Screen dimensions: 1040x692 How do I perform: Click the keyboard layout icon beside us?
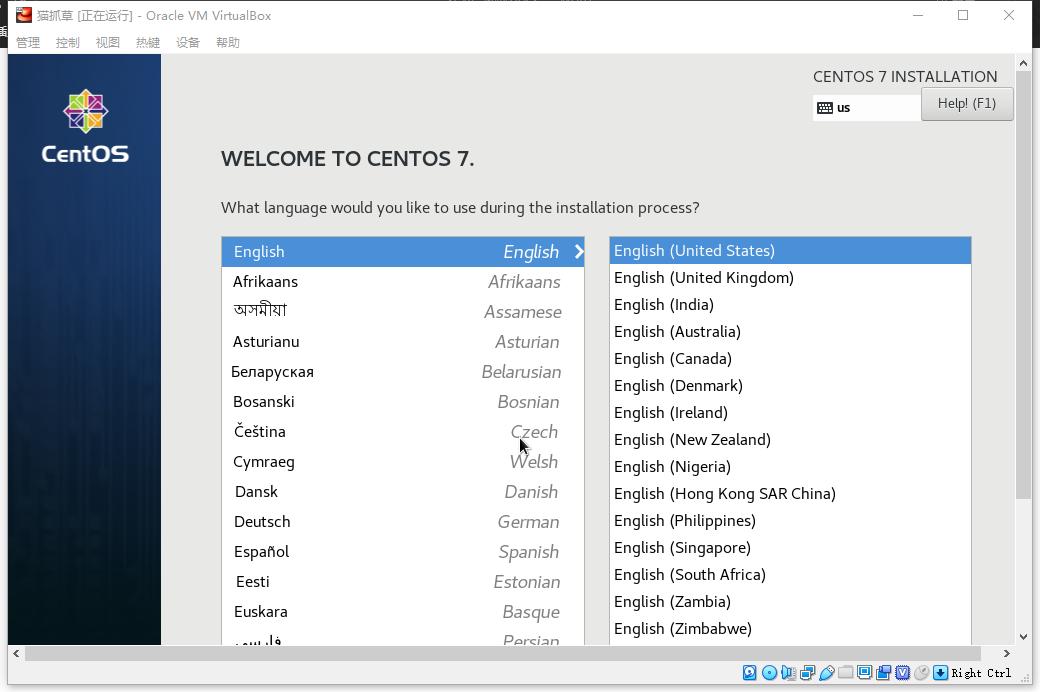click(x=824, y=108)
